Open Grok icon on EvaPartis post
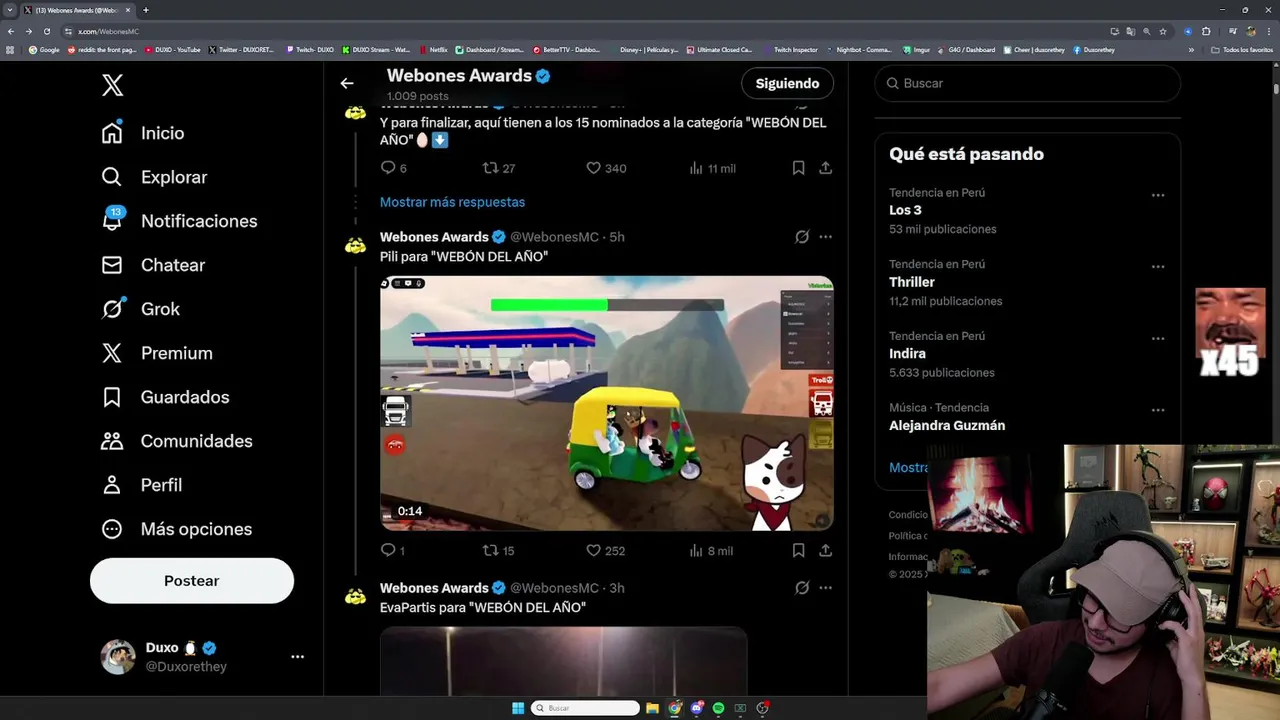Screen dimensions: 1280x720 pos(802,588)
